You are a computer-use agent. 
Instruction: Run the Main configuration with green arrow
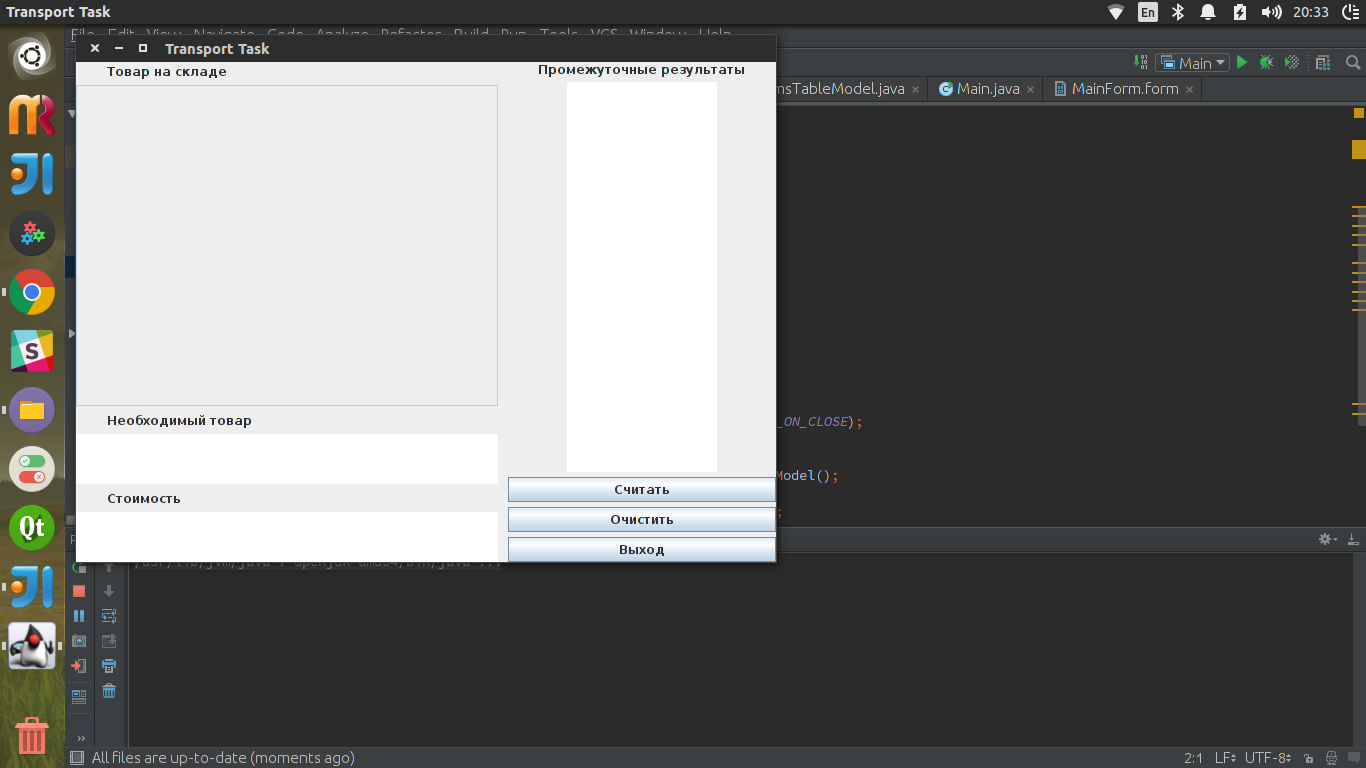click(x=1242, y=62)
